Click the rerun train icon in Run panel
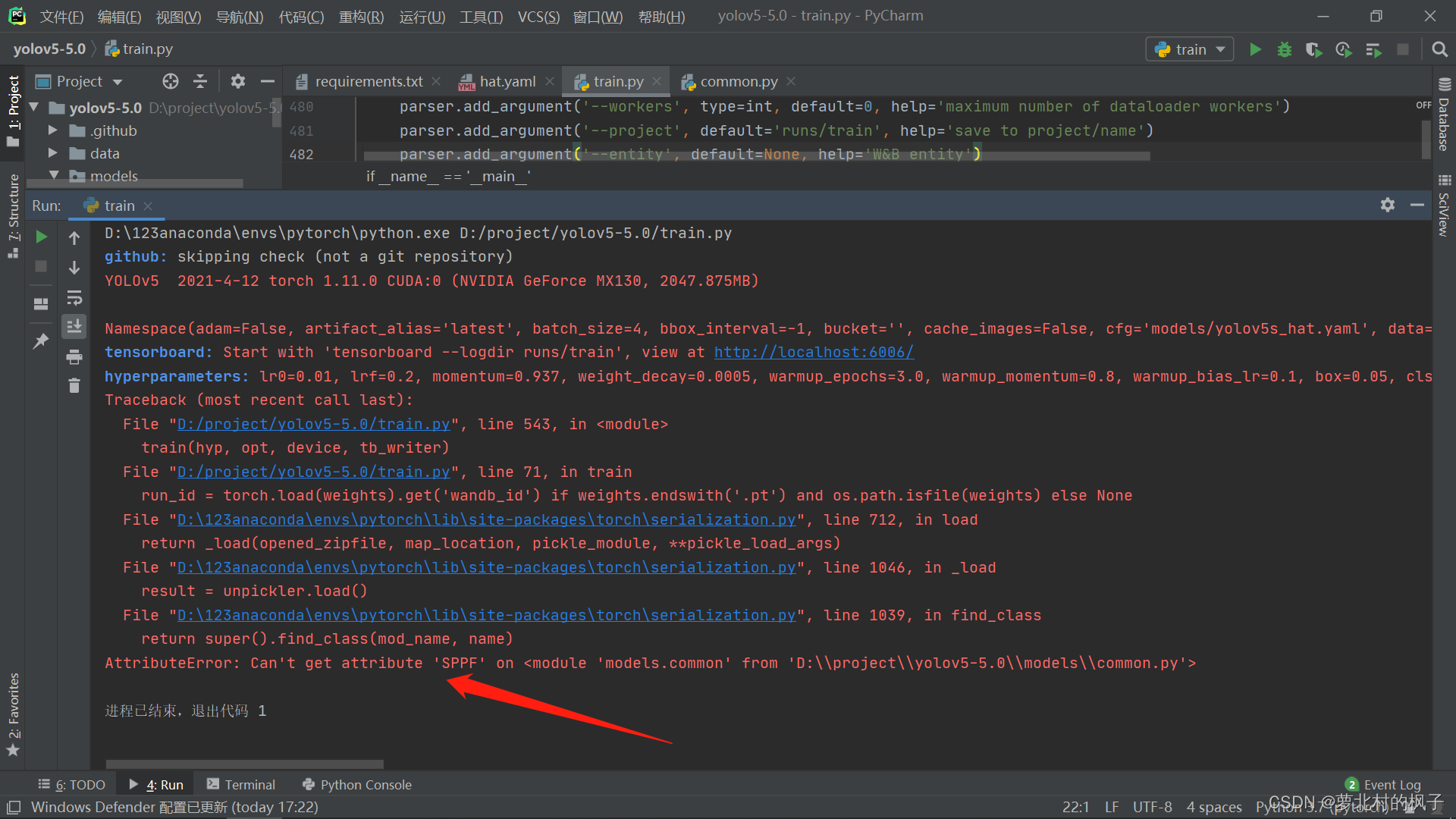 (42, 237)
